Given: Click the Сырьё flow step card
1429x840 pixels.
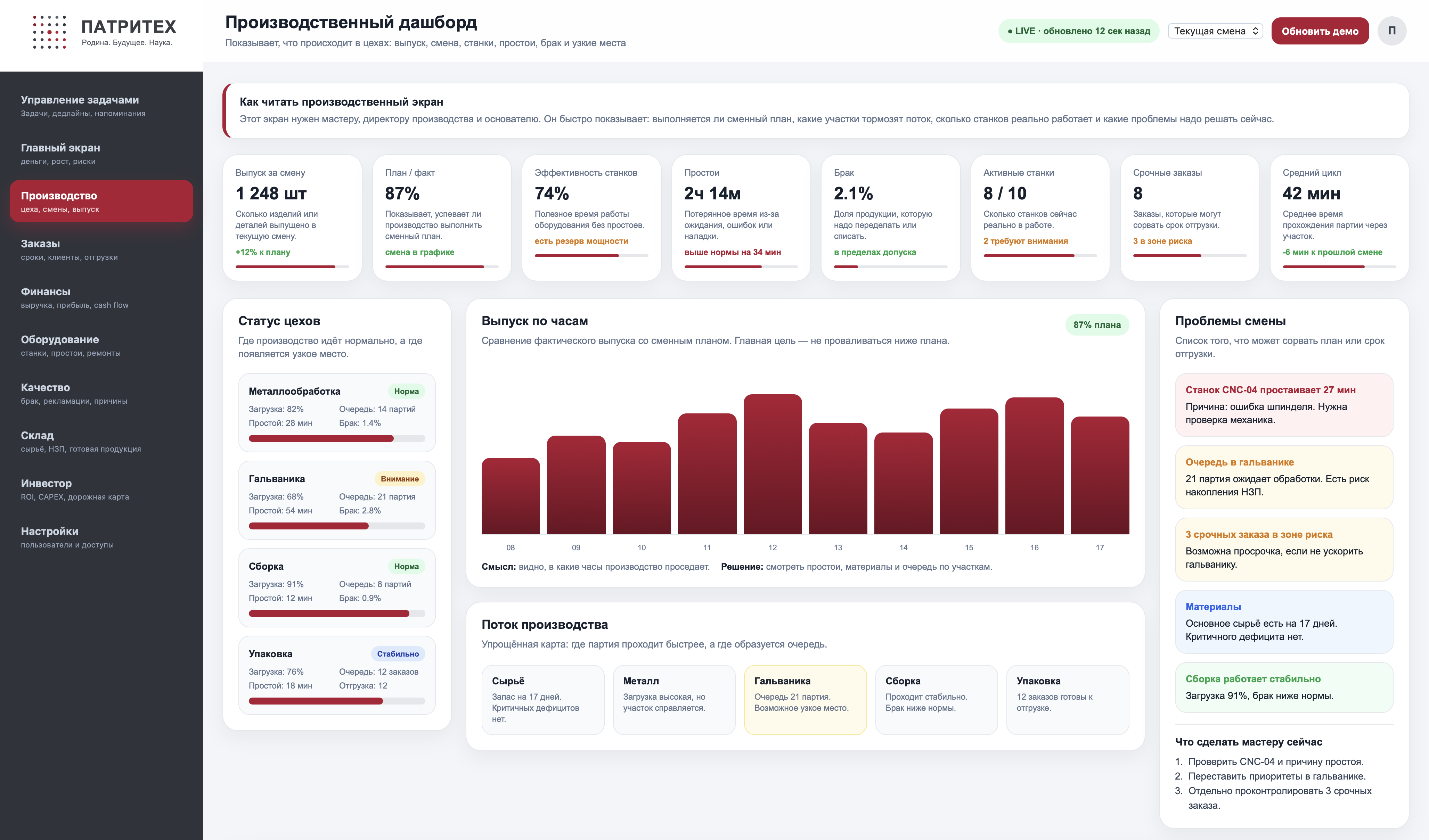Looking at the screenshot, I should coord(543,700).
